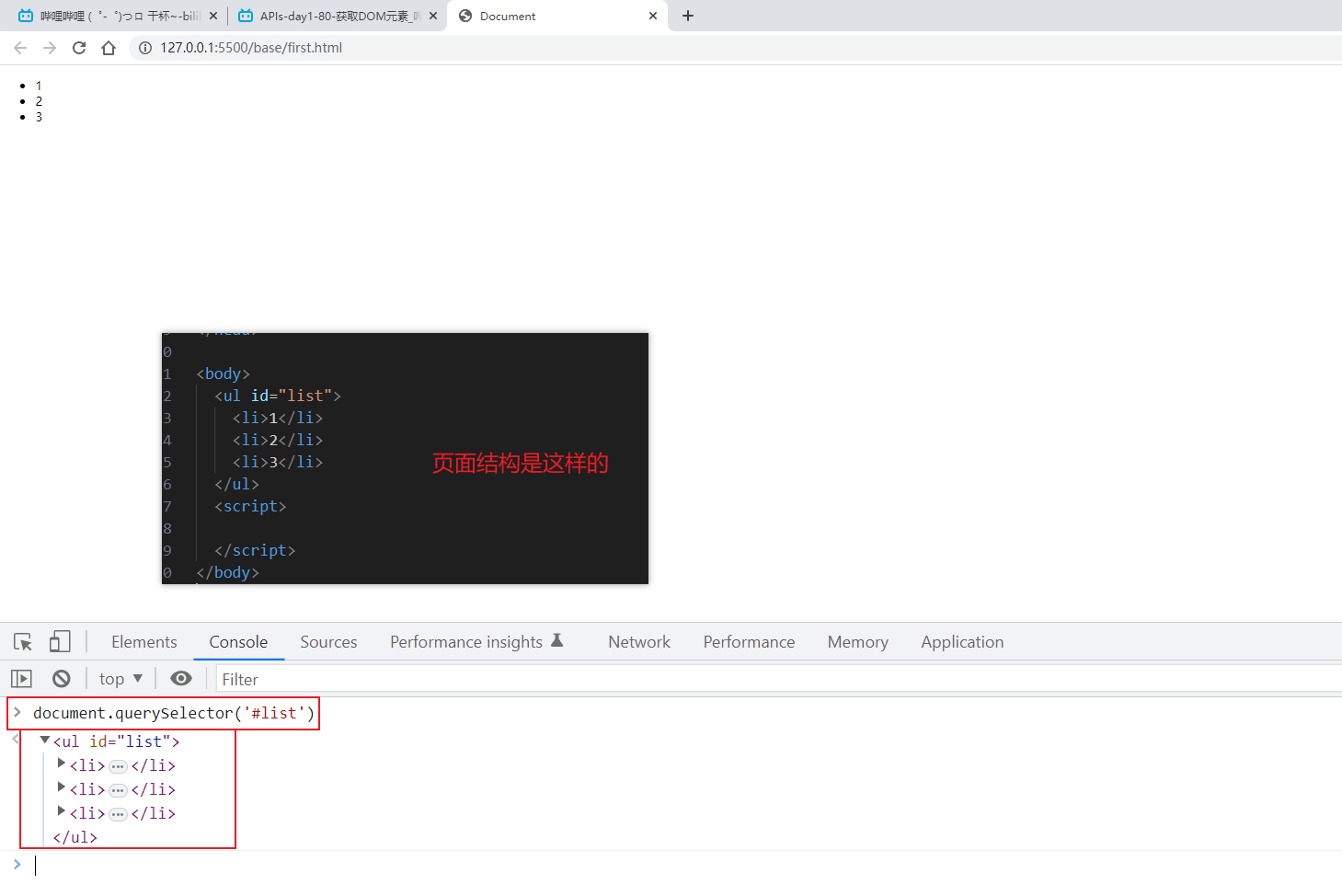
Task: Toggle the device toolbar icon
Action: [x=60, y=642]
